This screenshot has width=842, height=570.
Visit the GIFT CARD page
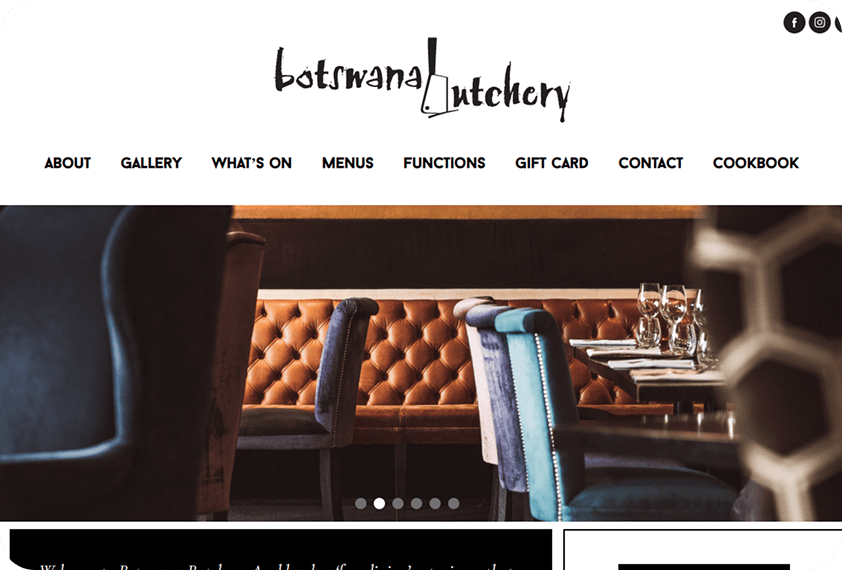coord(551,163)
